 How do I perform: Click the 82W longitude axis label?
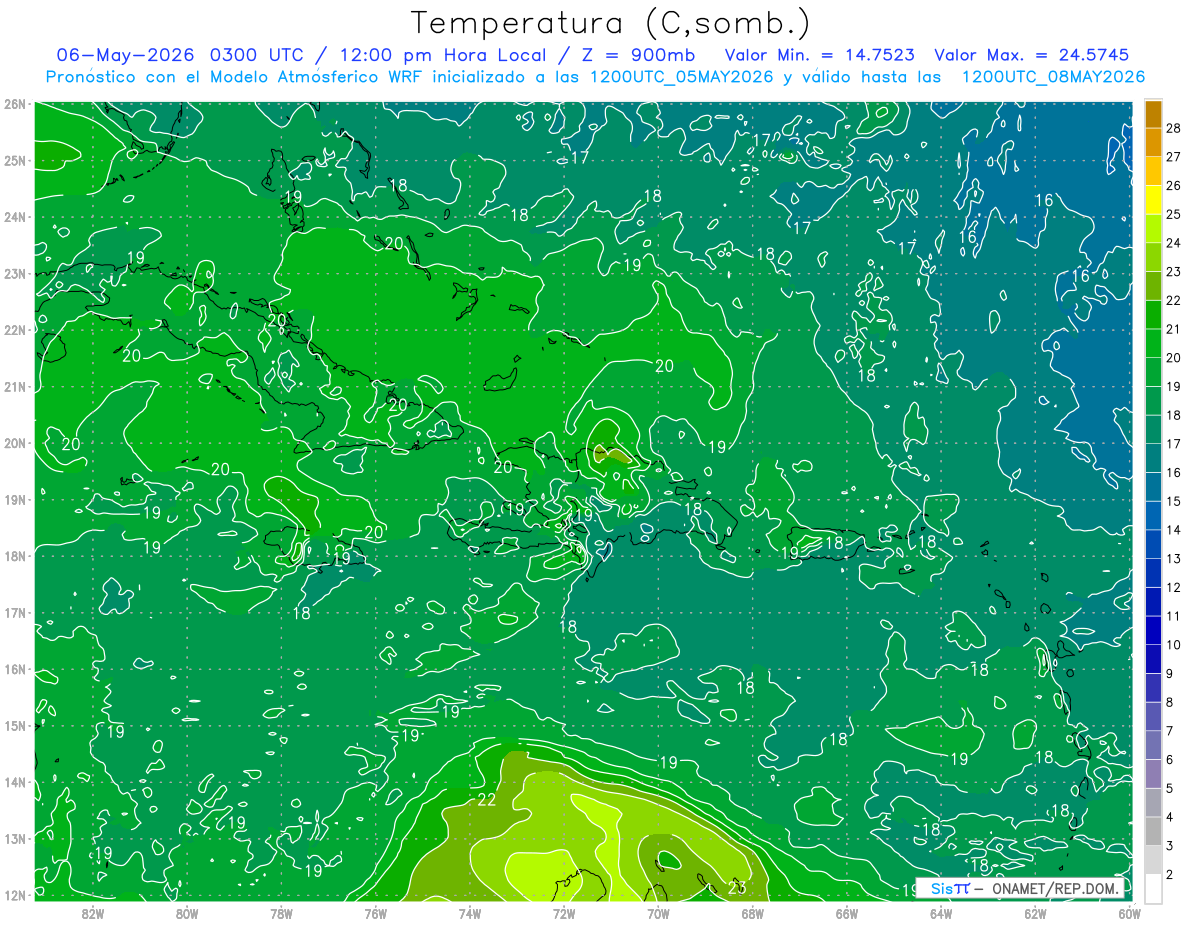point(93,913)
